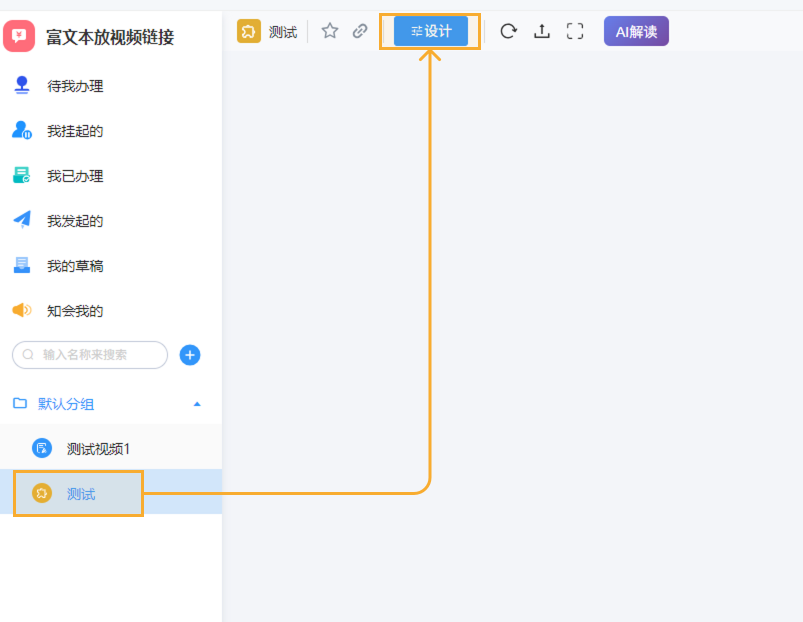Collapse 默认分组 with the arrow
The height and width of the screenshot is (622, 803).
(x=197, y=404)
